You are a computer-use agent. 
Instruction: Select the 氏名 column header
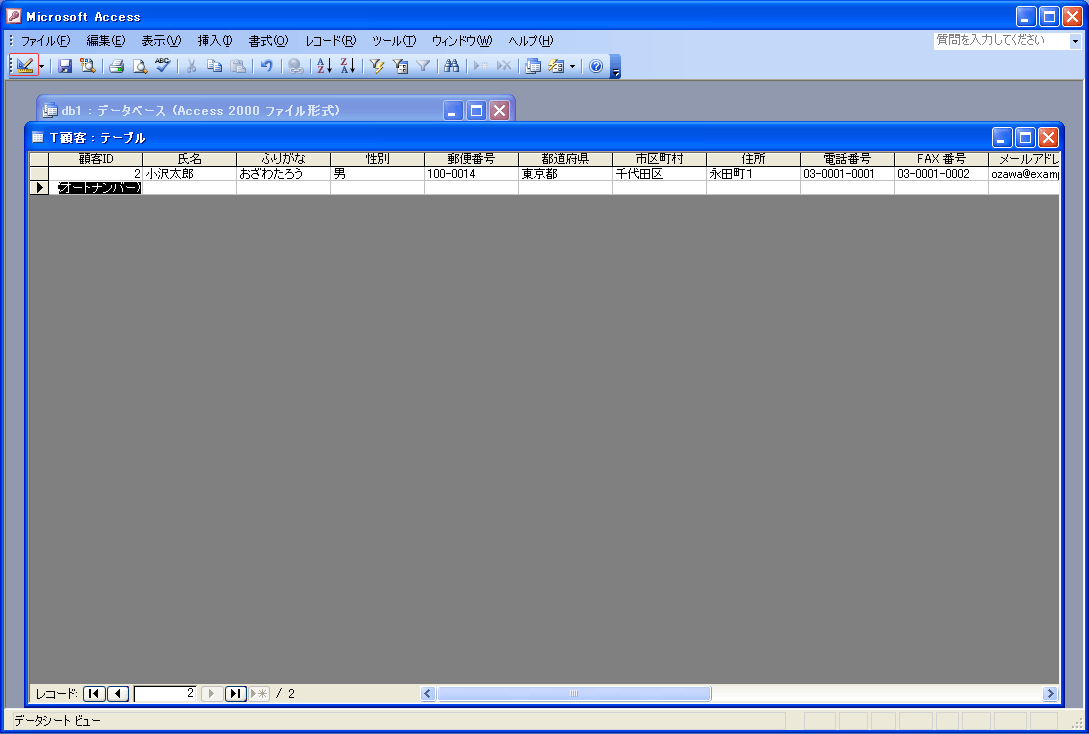[x=190, y=159]
